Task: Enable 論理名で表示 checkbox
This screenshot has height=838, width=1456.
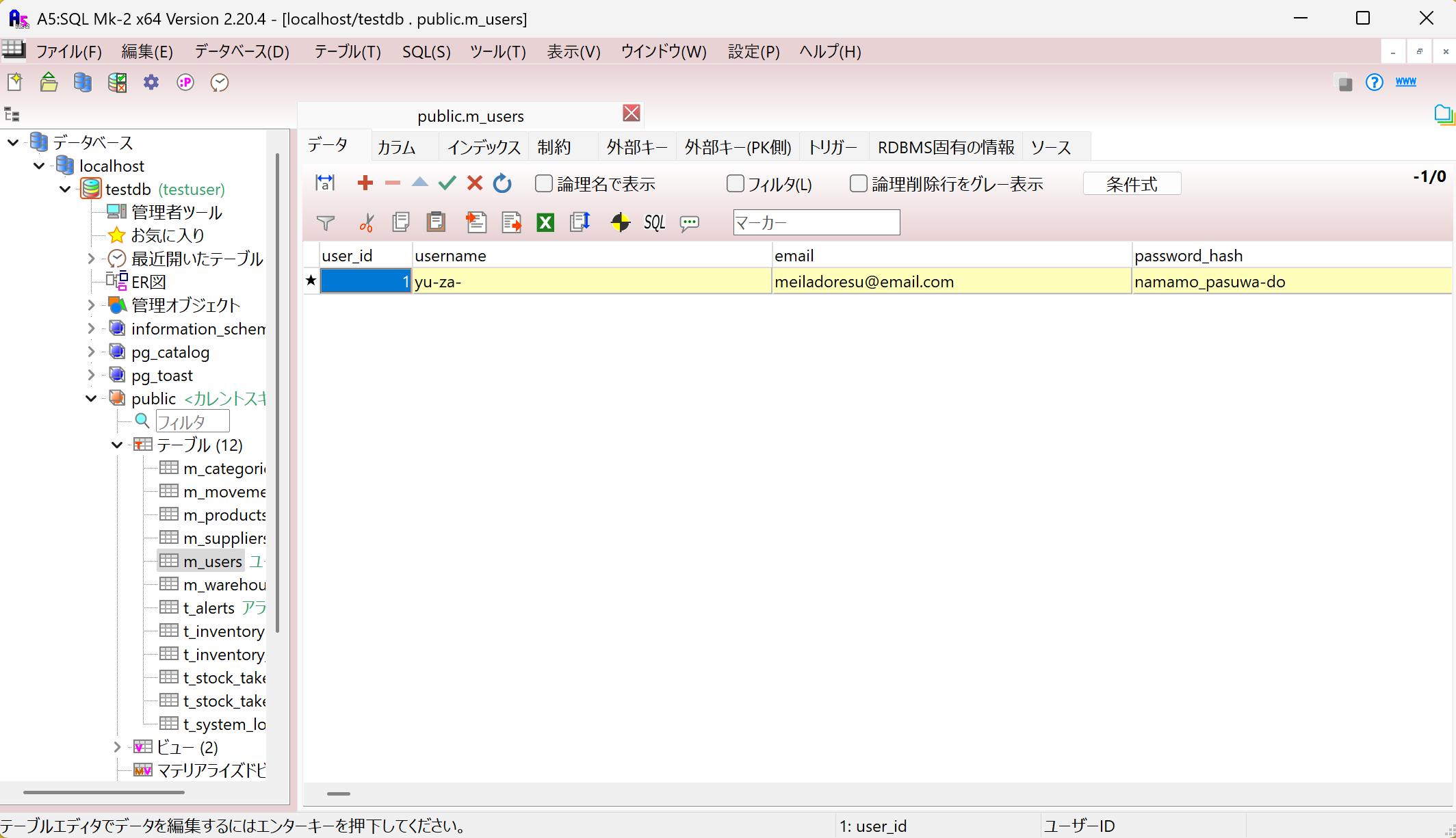Action: click(x=544, y=184)
